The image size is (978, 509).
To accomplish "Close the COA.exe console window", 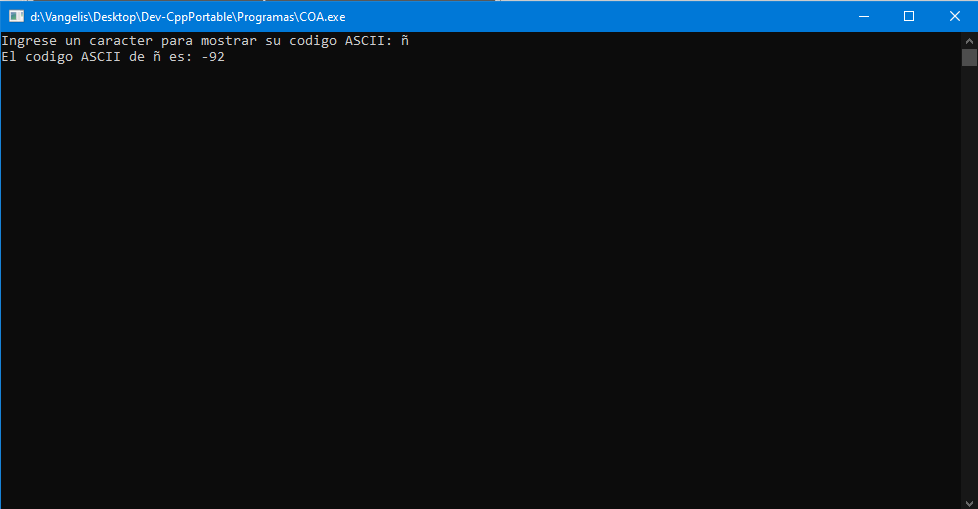I will tap(954, 16).
